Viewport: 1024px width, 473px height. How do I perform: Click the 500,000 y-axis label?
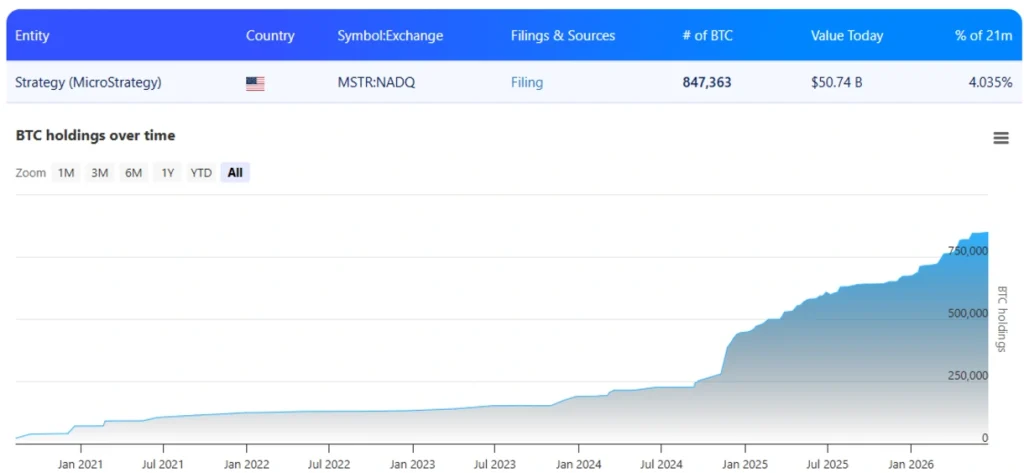[x=968, y=313]
